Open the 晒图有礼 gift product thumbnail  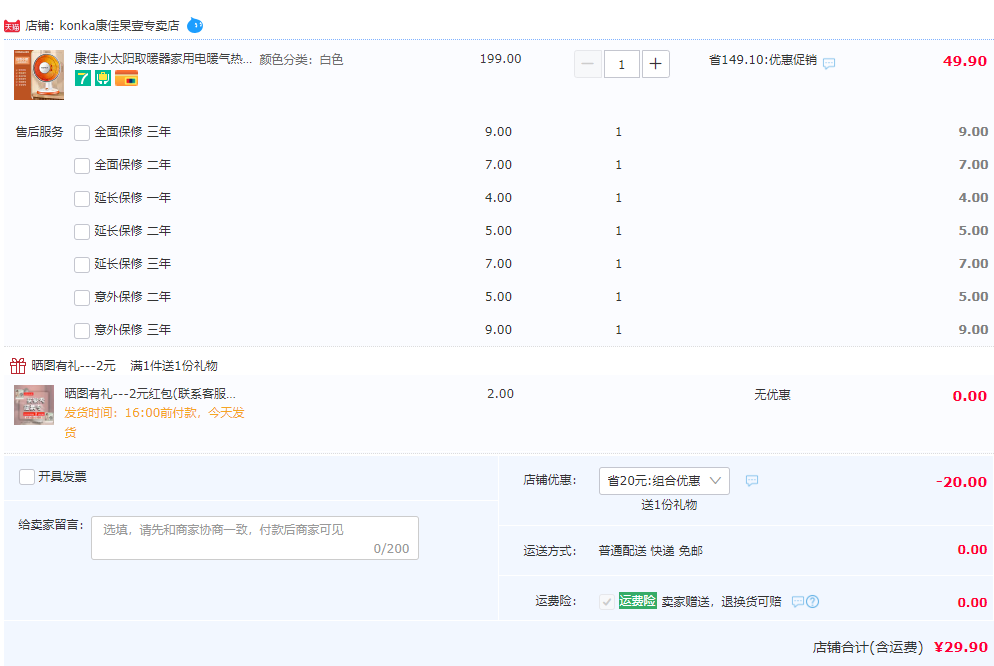pyautogui.click(x=34, y=405)
